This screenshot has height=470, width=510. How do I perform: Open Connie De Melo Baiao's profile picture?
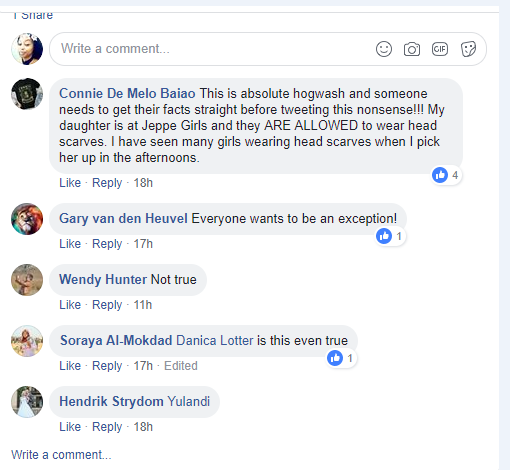click(x=27, y=94)
